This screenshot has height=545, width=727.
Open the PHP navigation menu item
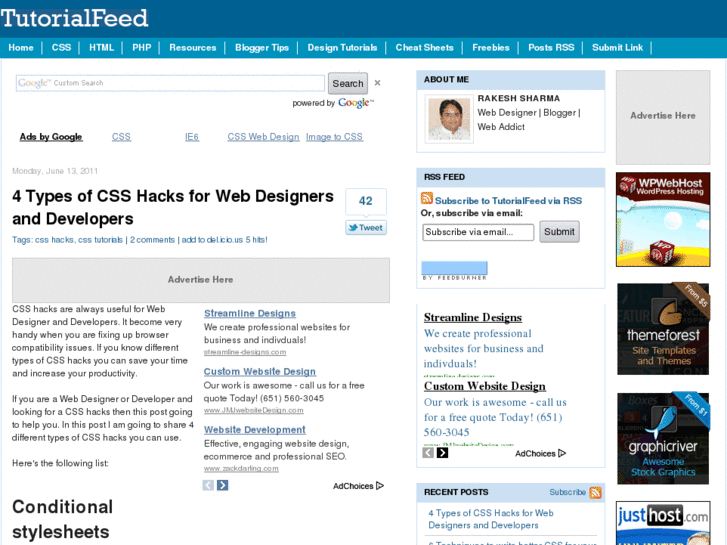tap(141, 48)
